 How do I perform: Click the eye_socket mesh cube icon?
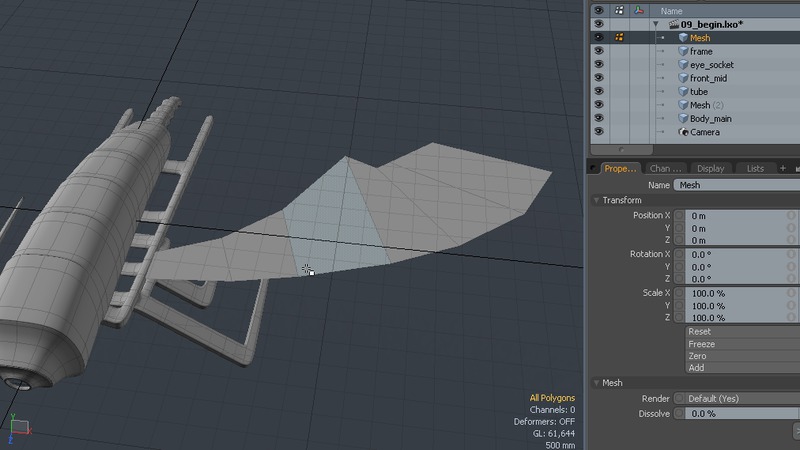683,65
